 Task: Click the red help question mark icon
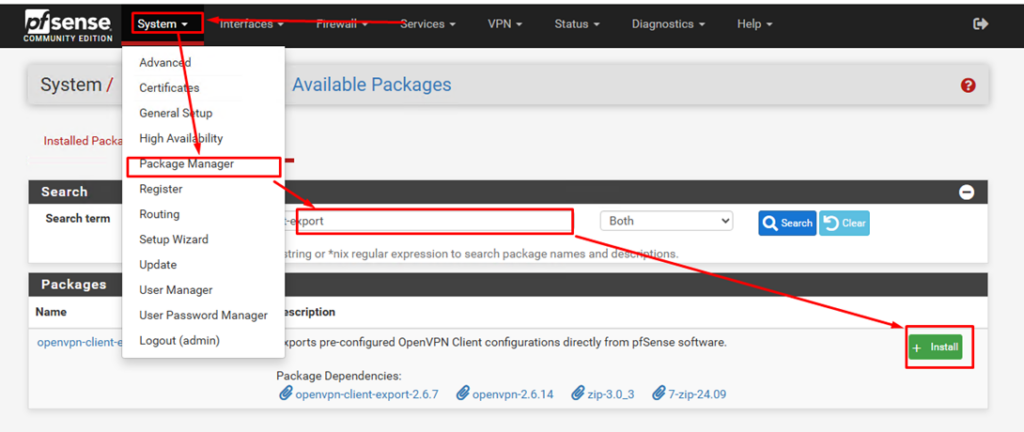pyautogui.click(x=967, y=86)
